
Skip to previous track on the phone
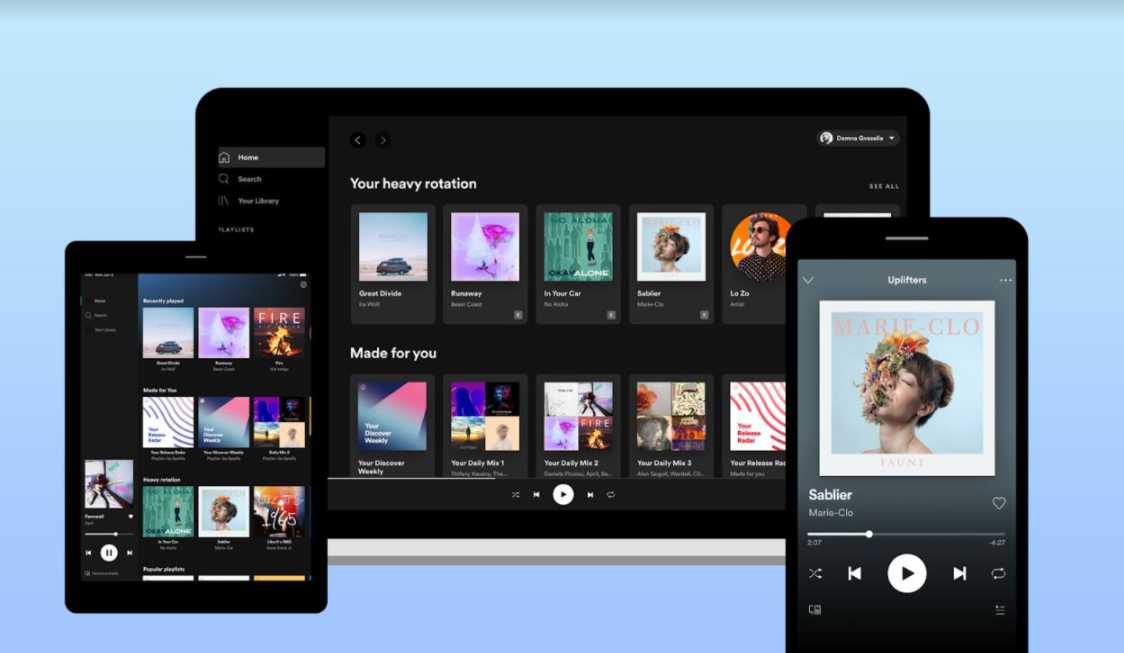point(854,573)
